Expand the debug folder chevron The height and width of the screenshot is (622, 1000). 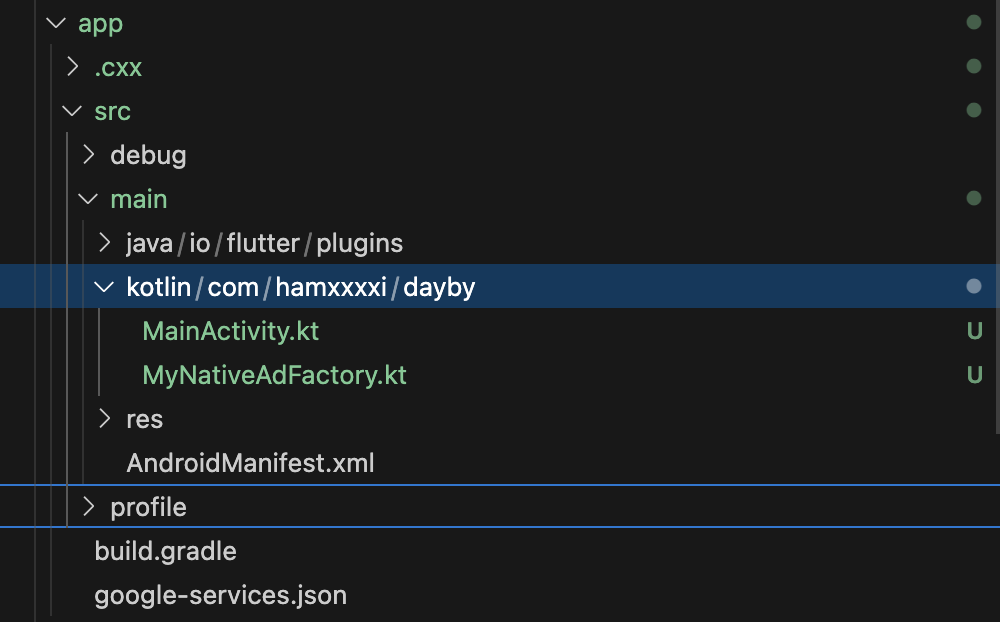tap(89, 154)
